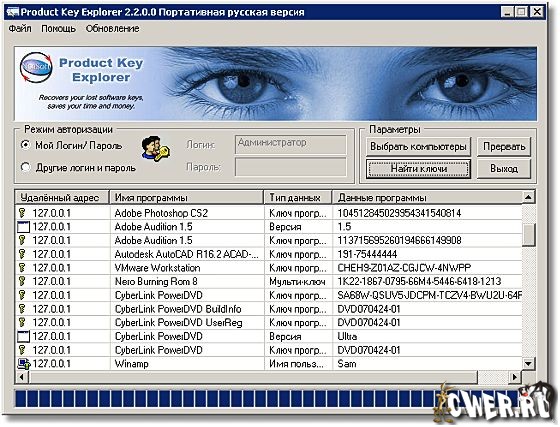Viewport: 560px width, 427px height.
Task: Click the key icon on VMware Workstation row
Action: click(x=22, y=268)
